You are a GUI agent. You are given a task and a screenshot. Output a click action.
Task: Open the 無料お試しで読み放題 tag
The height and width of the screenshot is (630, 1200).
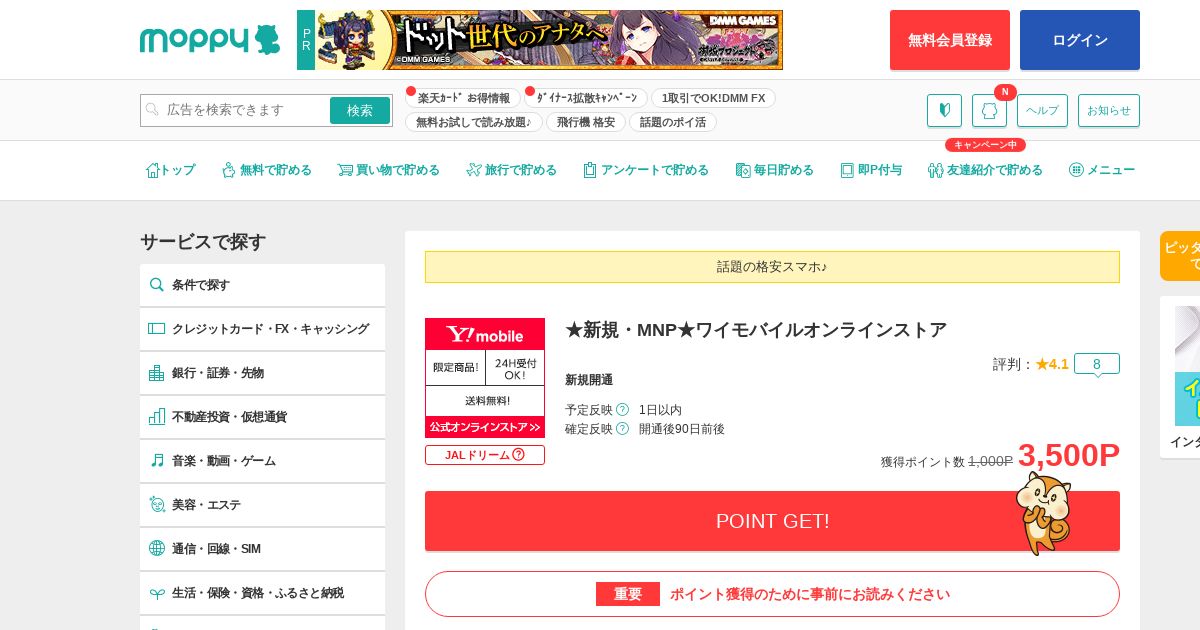(x=474, y=122)
